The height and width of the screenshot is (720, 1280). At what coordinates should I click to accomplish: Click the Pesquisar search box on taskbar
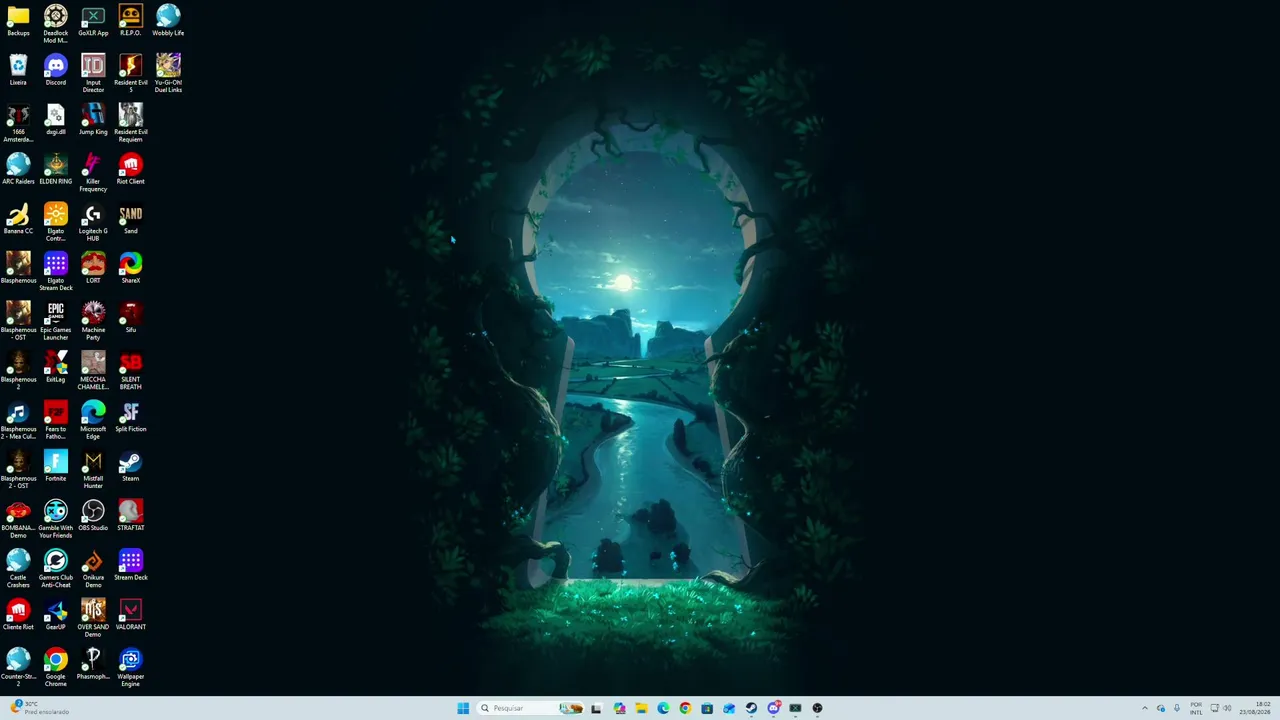(531, 708)
